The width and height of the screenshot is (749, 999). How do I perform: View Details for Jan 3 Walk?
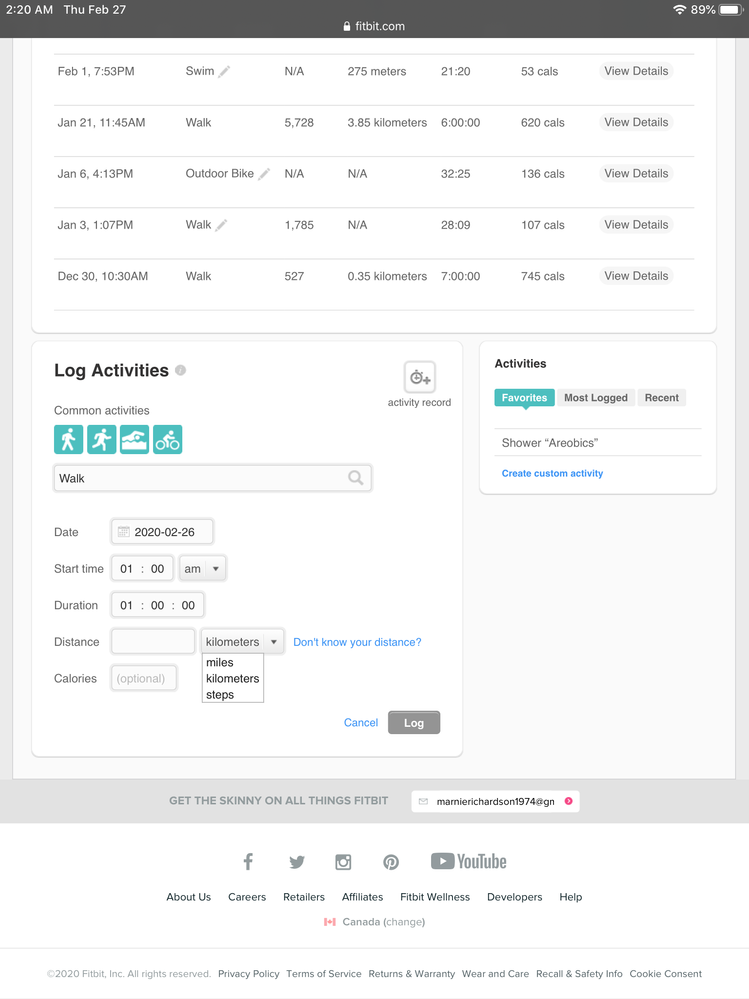[636, 224]
